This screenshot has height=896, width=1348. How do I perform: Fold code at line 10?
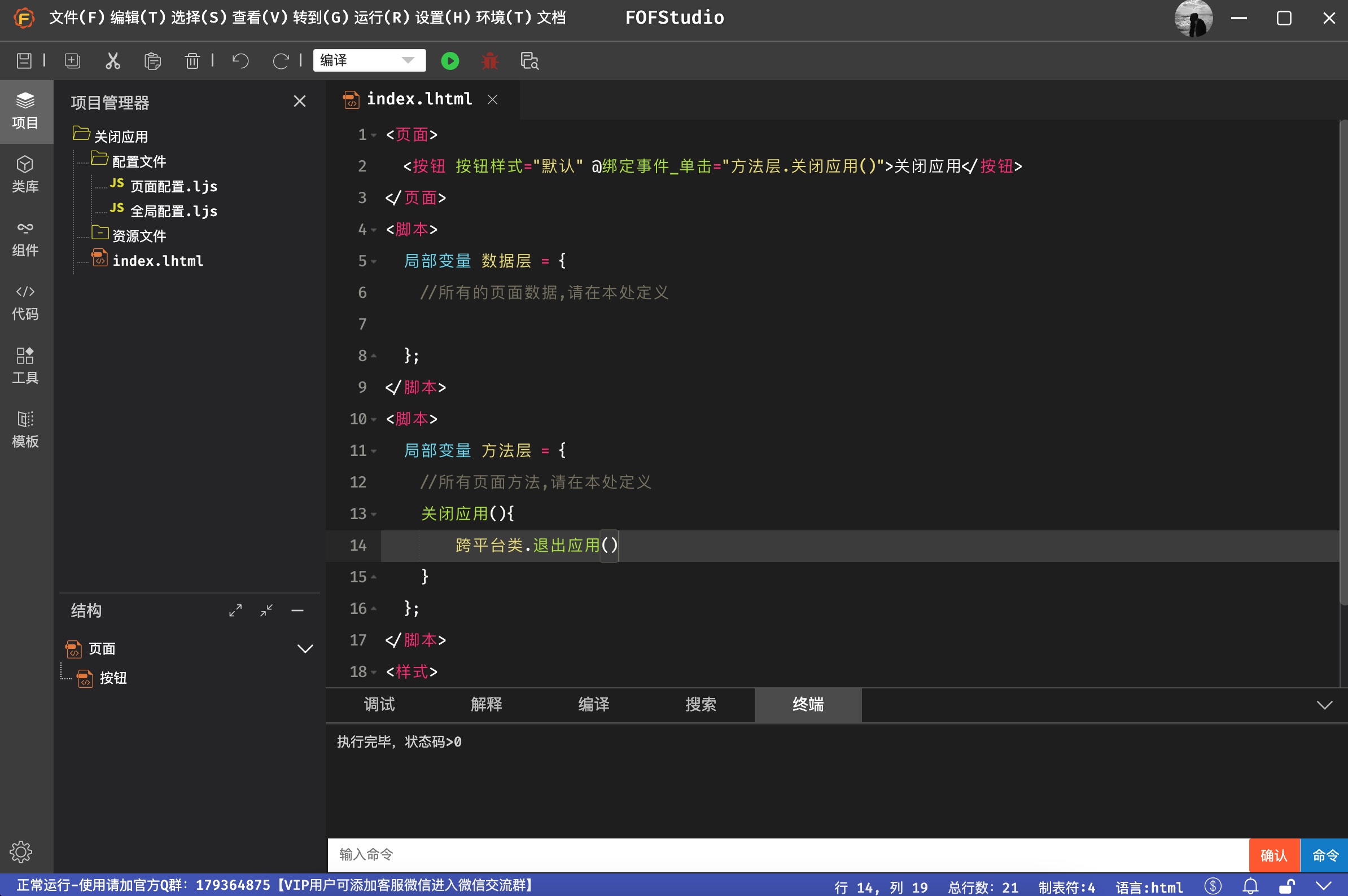pos(374,420)
